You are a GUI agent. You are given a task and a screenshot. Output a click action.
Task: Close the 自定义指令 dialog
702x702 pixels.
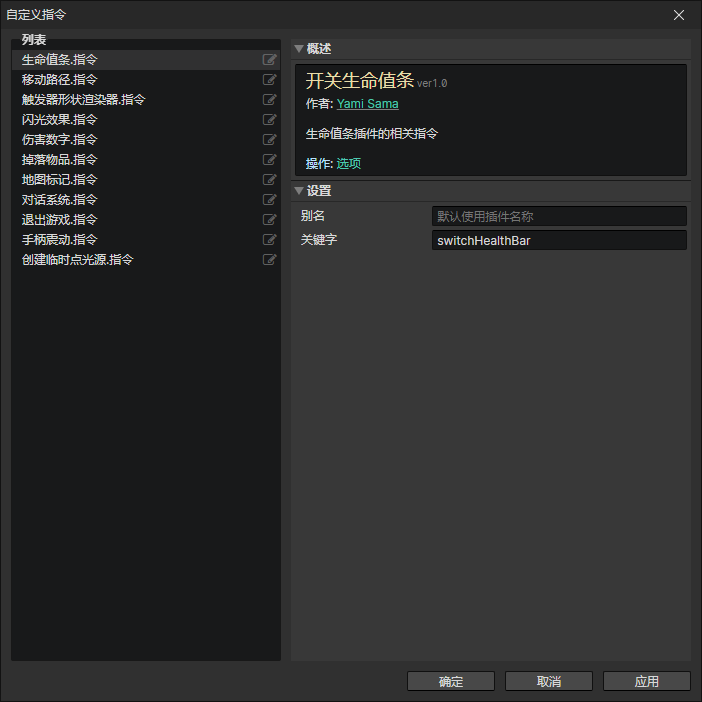(679, 15)
